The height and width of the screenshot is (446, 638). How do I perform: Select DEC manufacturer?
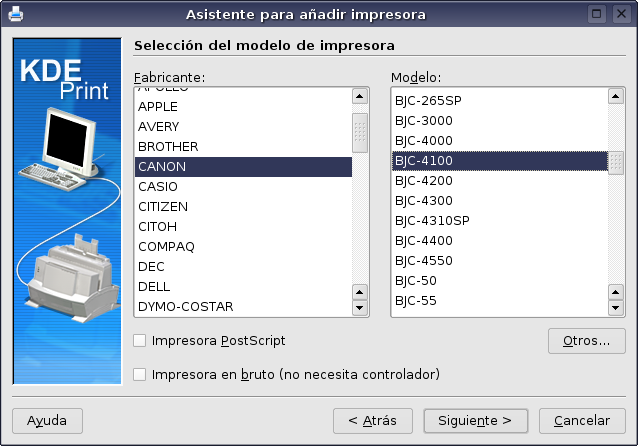click(x=243, y=267)
